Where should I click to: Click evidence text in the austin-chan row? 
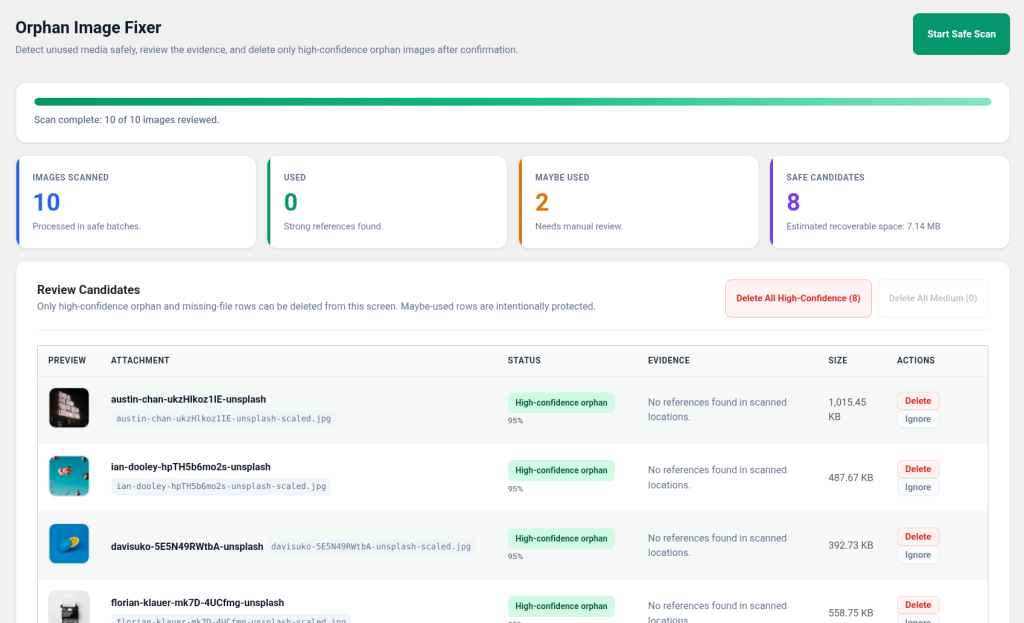[717, 409]
